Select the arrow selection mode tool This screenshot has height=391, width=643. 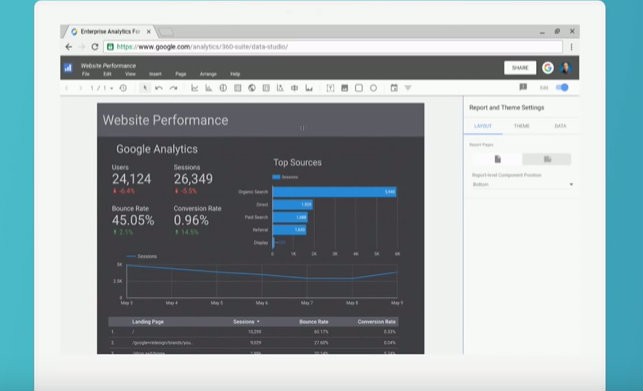tap(144, 88)
